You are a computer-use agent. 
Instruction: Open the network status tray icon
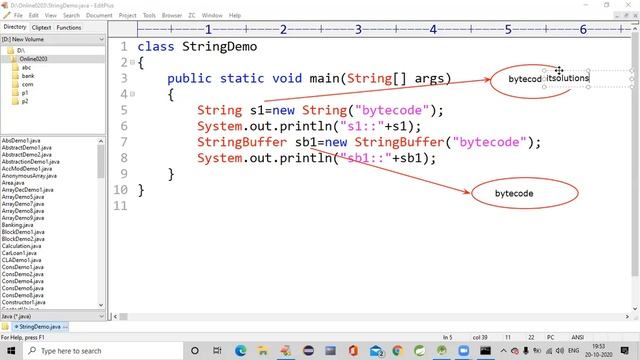point(549,351)
